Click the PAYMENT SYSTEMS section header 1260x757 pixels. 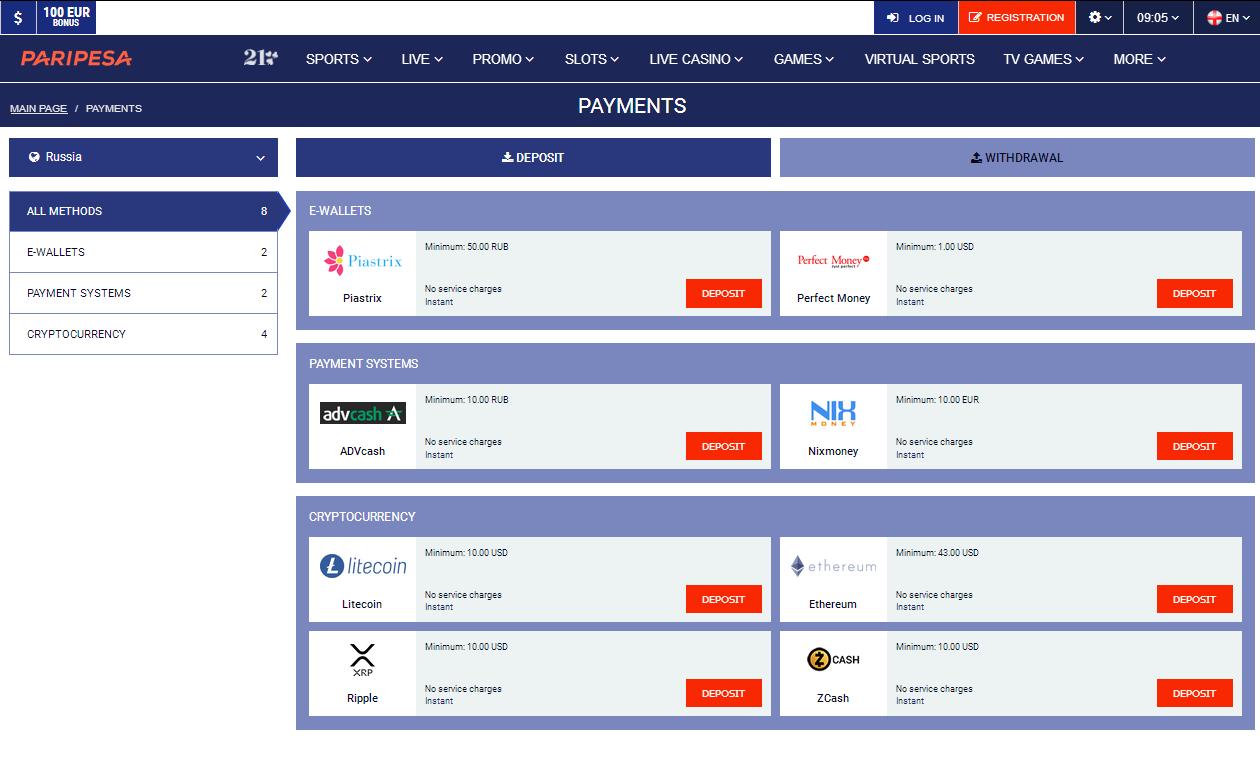364,364
